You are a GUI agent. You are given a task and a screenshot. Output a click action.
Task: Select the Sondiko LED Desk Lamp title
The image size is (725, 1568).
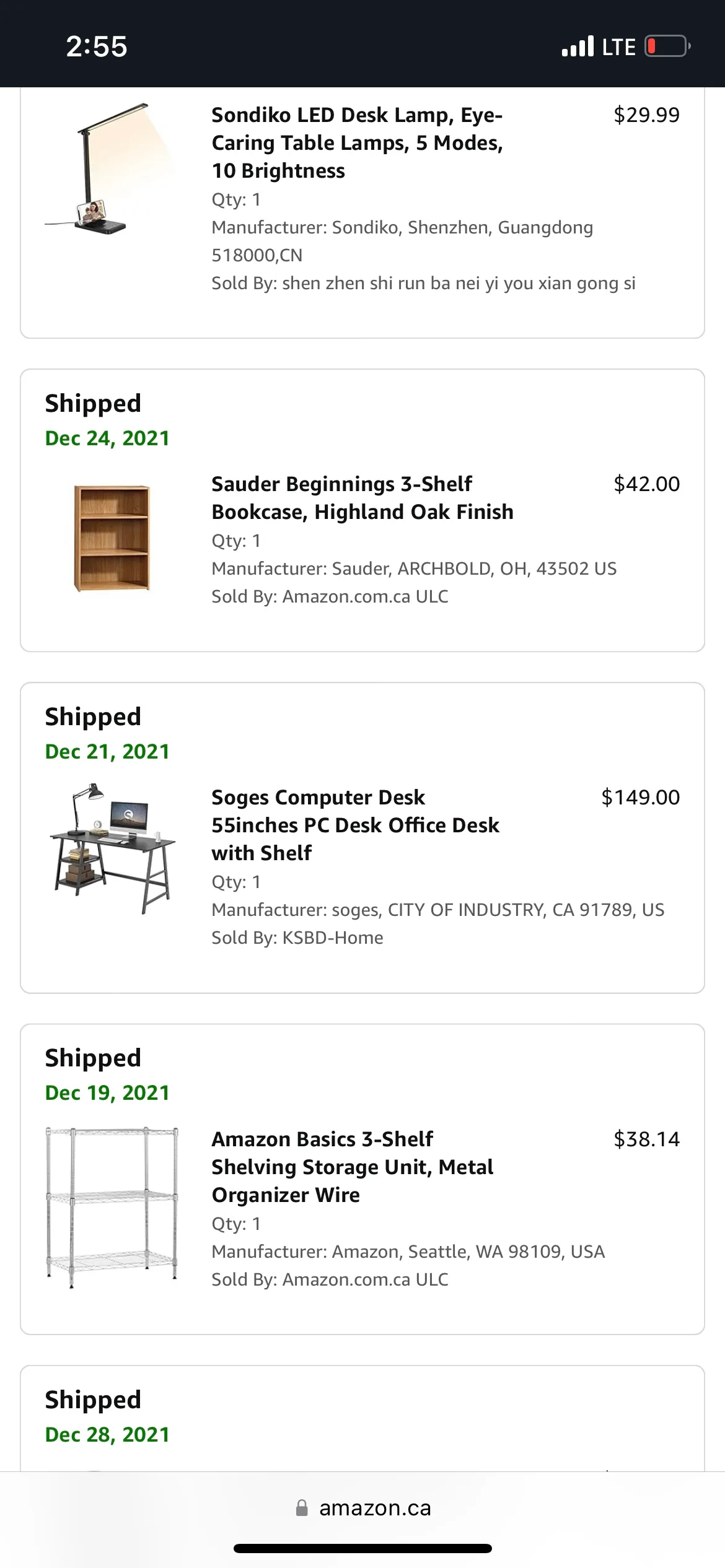tap(358, 142)
